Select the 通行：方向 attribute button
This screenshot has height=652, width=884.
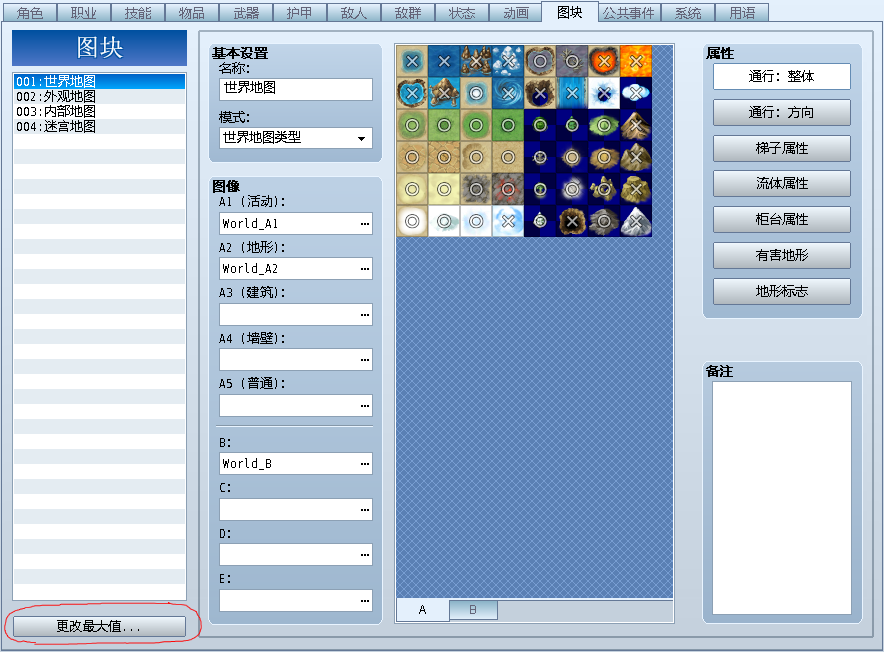[x=781, y=112]
